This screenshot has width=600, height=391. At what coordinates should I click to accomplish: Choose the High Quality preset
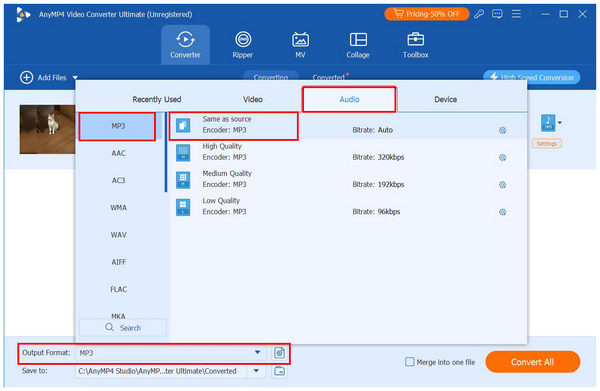pos(348,152)
